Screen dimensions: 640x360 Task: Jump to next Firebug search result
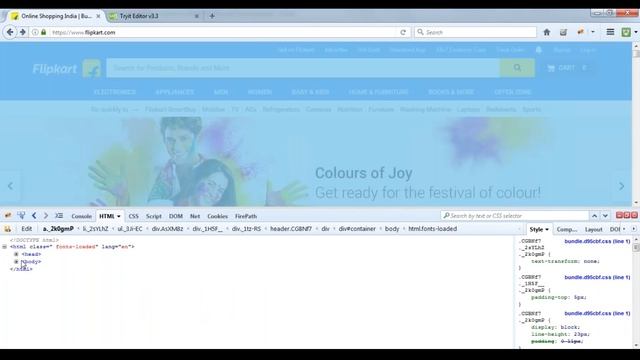tap(605, 216)
